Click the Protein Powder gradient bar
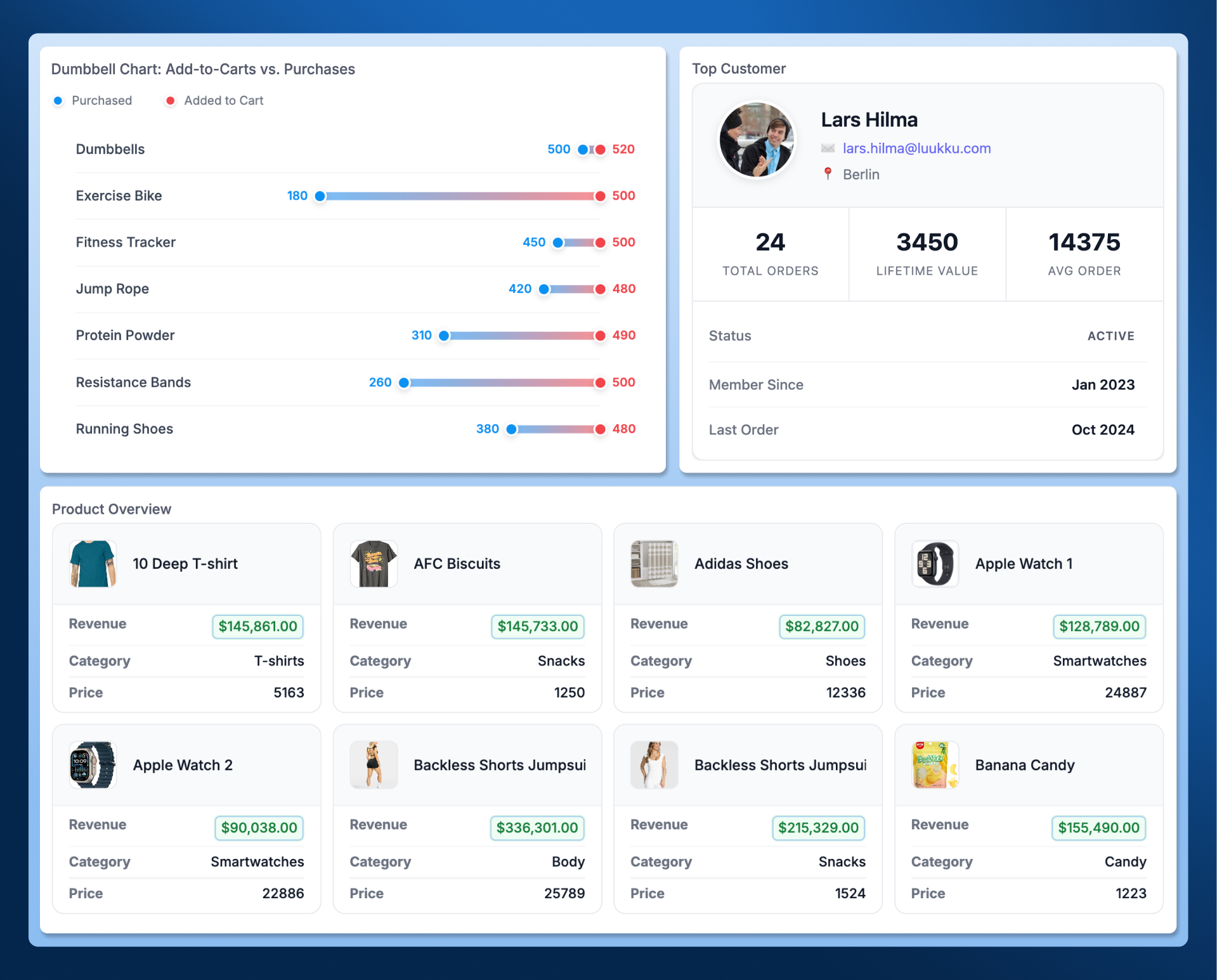 tap(520, 336)
